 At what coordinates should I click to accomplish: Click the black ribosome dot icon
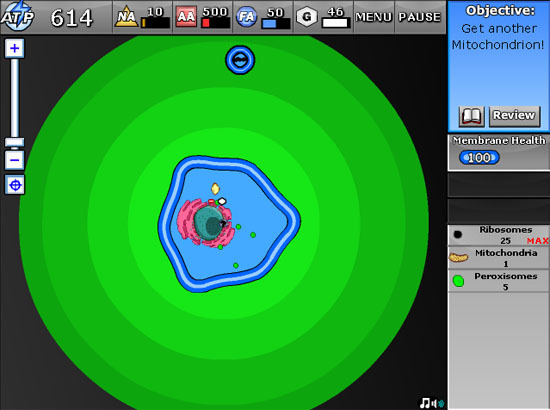458,234
